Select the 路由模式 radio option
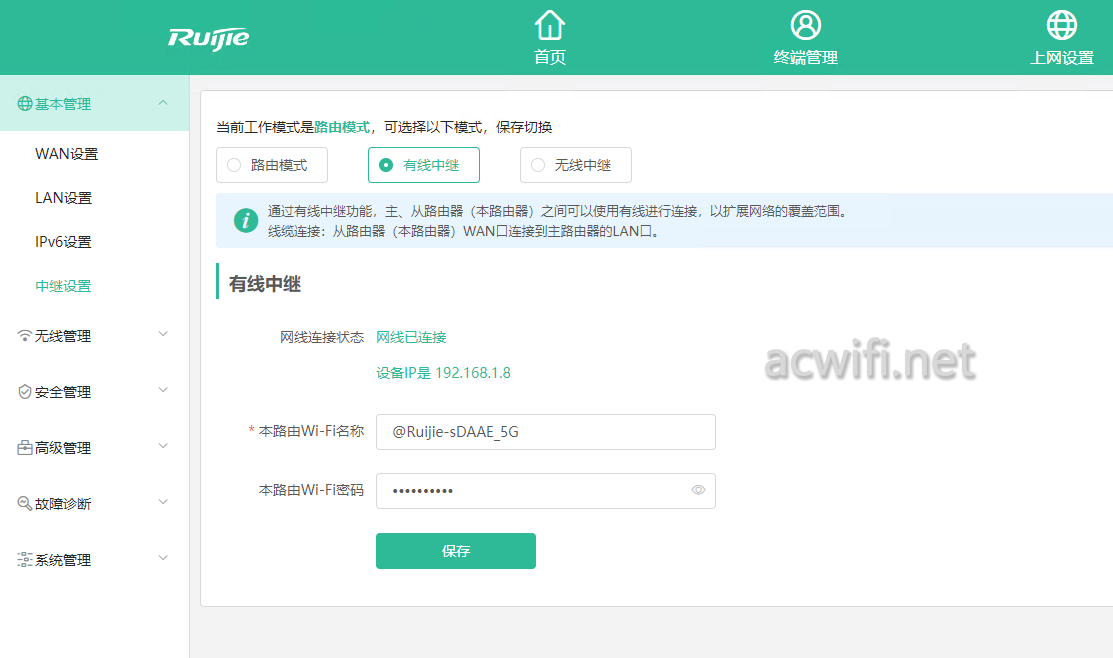The height and width of the screenshot is (658, 1113). coord(271,165)
